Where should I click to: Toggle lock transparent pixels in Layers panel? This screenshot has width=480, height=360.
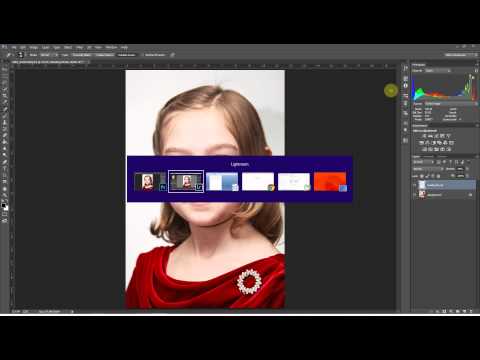click(x=422, y=176)
